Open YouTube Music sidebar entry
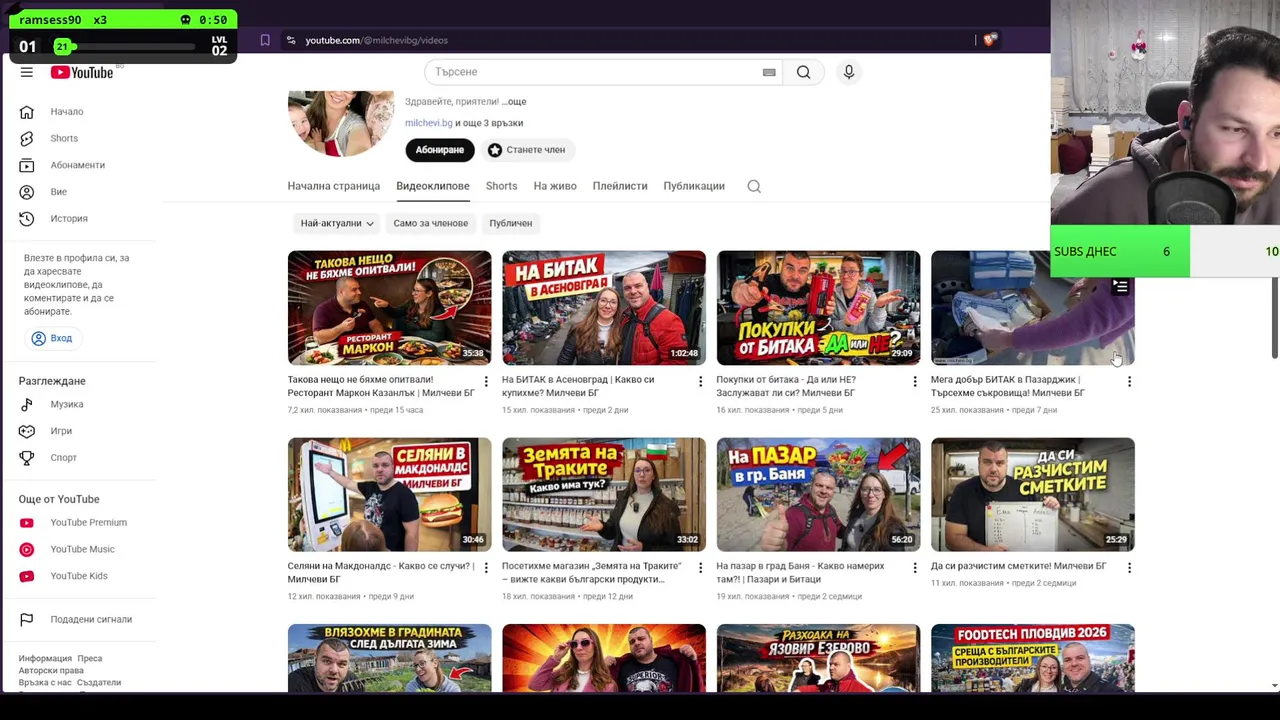 point(83,549)
